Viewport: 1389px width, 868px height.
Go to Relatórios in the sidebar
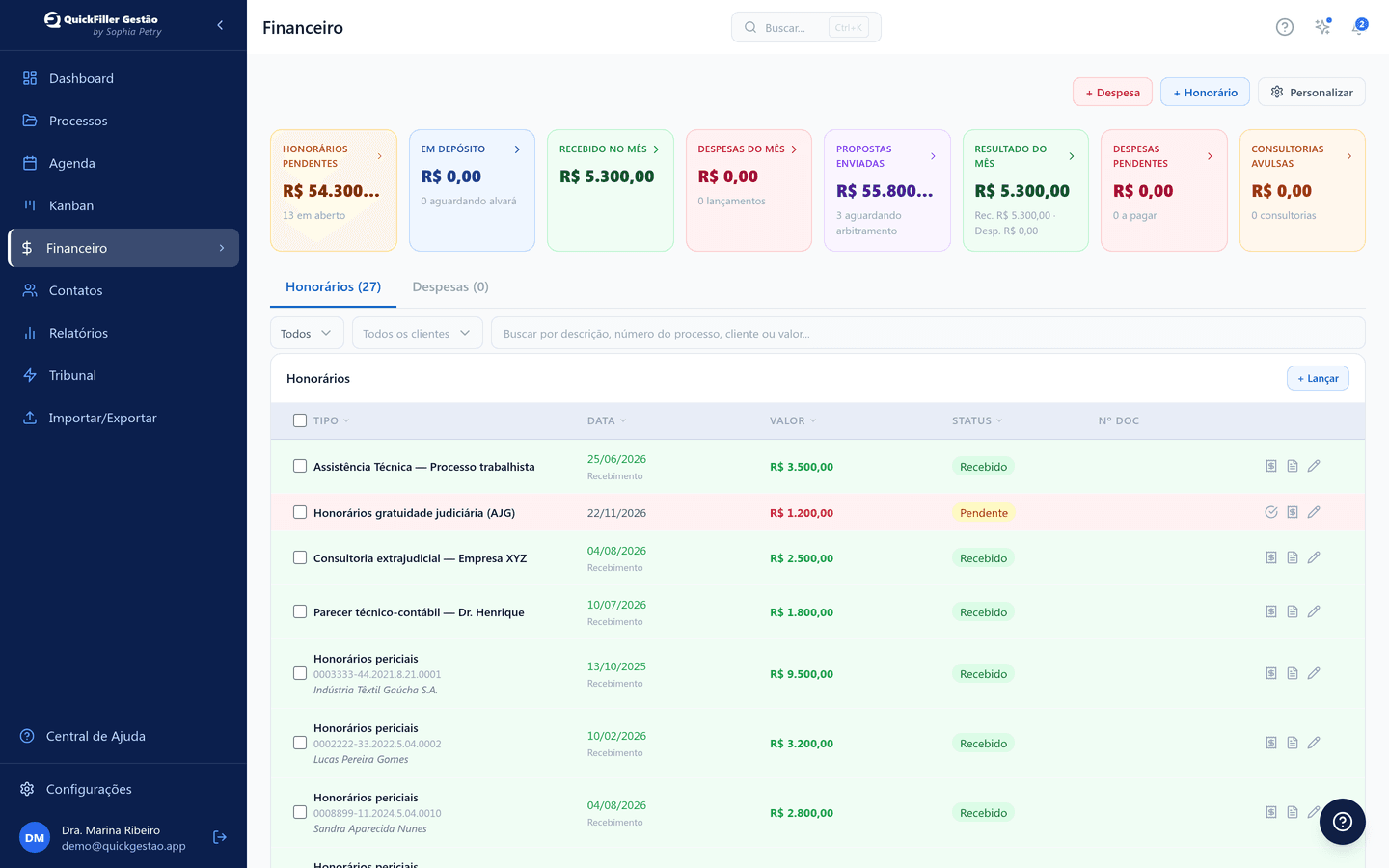(x=123, y=333)
